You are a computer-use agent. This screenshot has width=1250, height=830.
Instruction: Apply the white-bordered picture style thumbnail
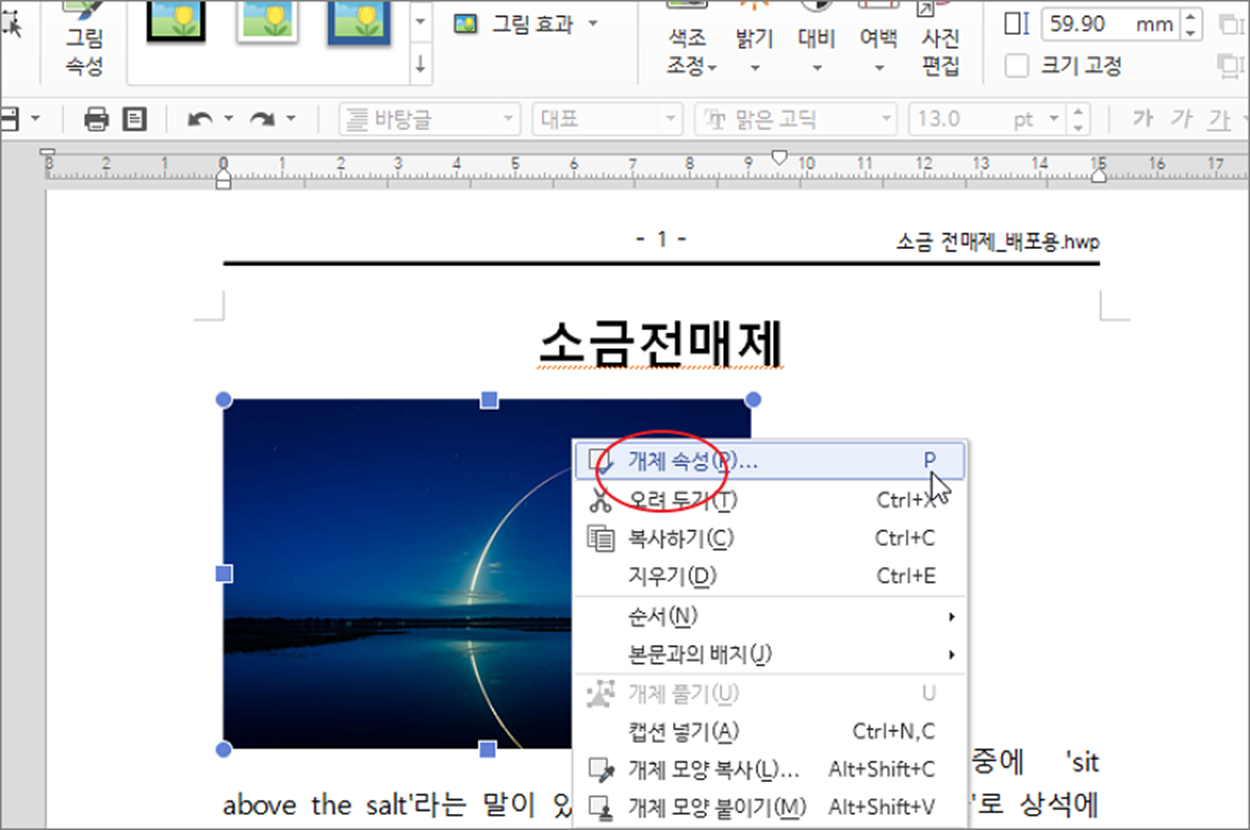click(x=267, y=21)
